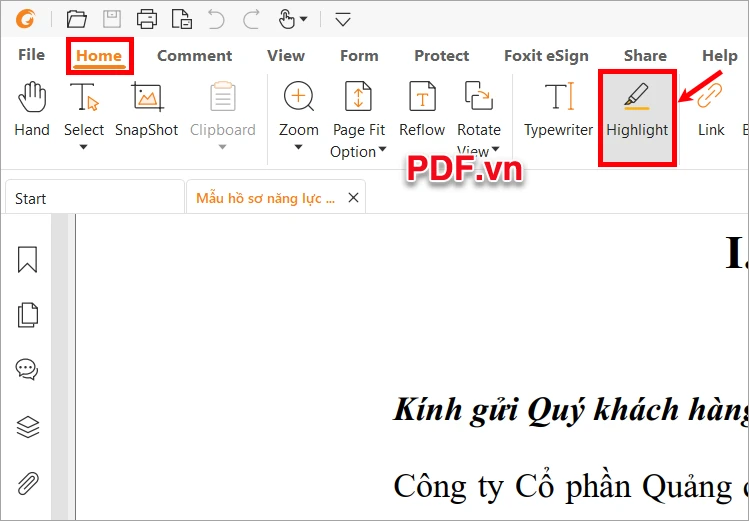749x521 pixels.
Task: Click the Công ty Cổ phần Quảng text
Action: click(563, 487)
